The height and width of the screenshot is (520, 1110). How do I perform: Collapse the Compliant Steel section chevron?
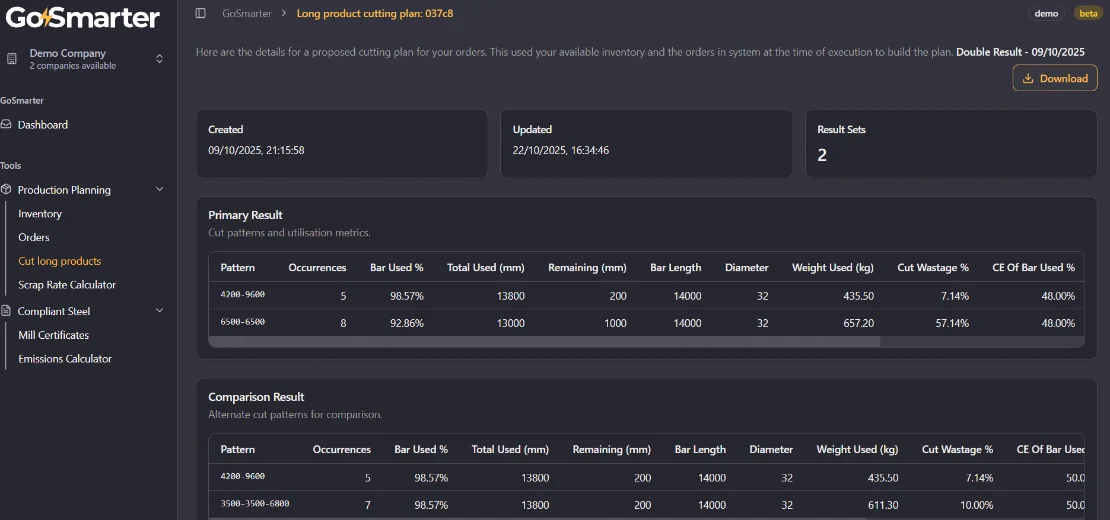(x=159, y=311)
